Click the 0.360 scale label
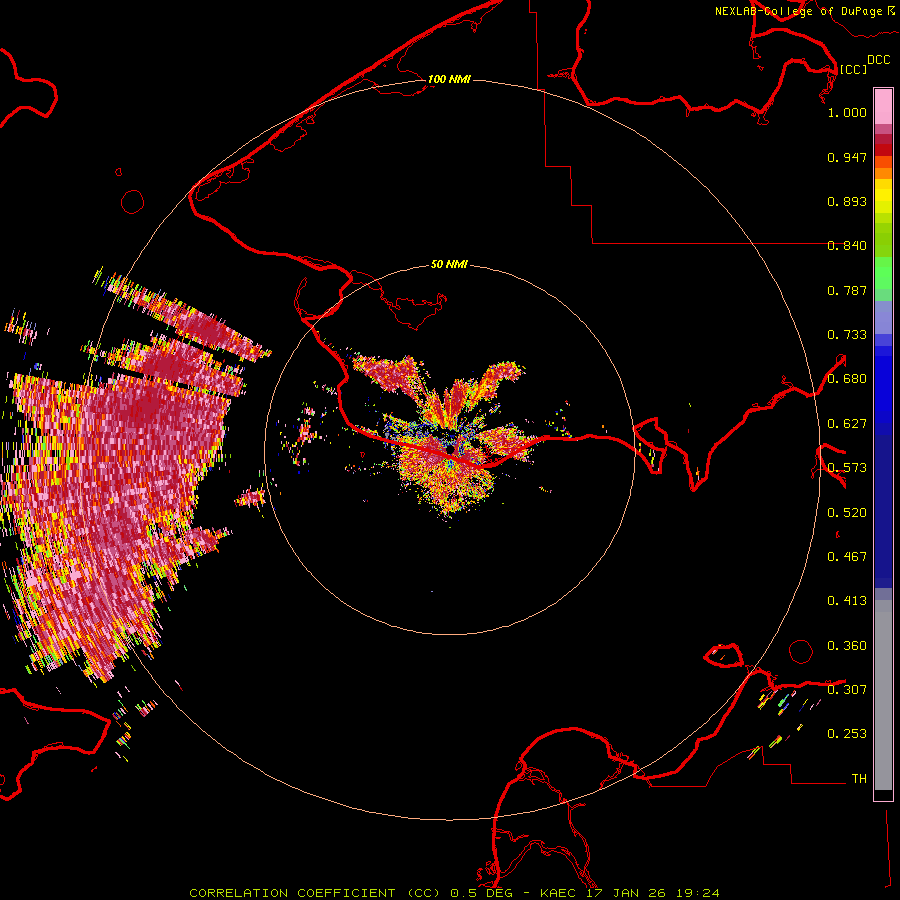Viewport: 900px width, 900px height. [847, 646]
